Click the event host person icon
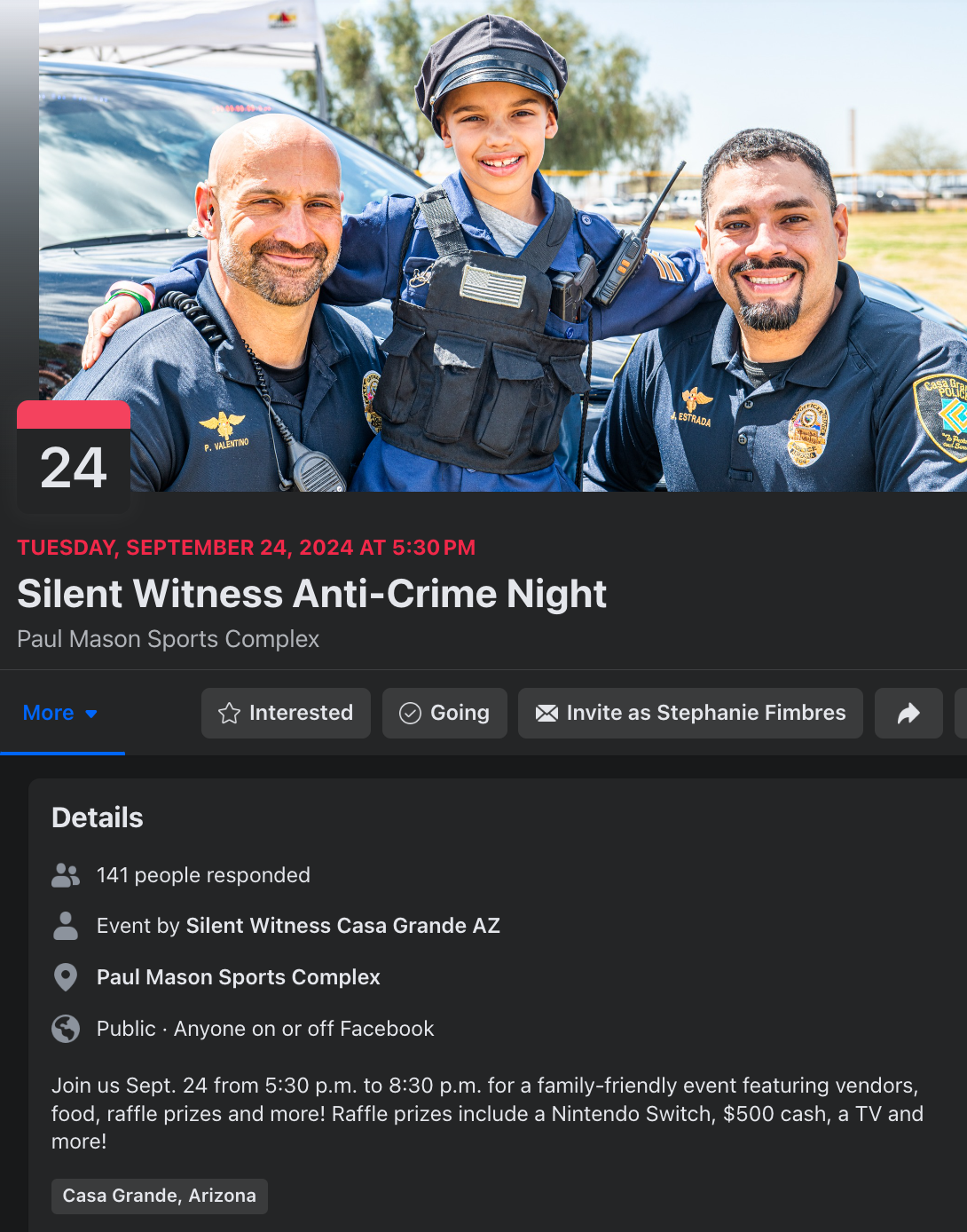 coord(66,926)
